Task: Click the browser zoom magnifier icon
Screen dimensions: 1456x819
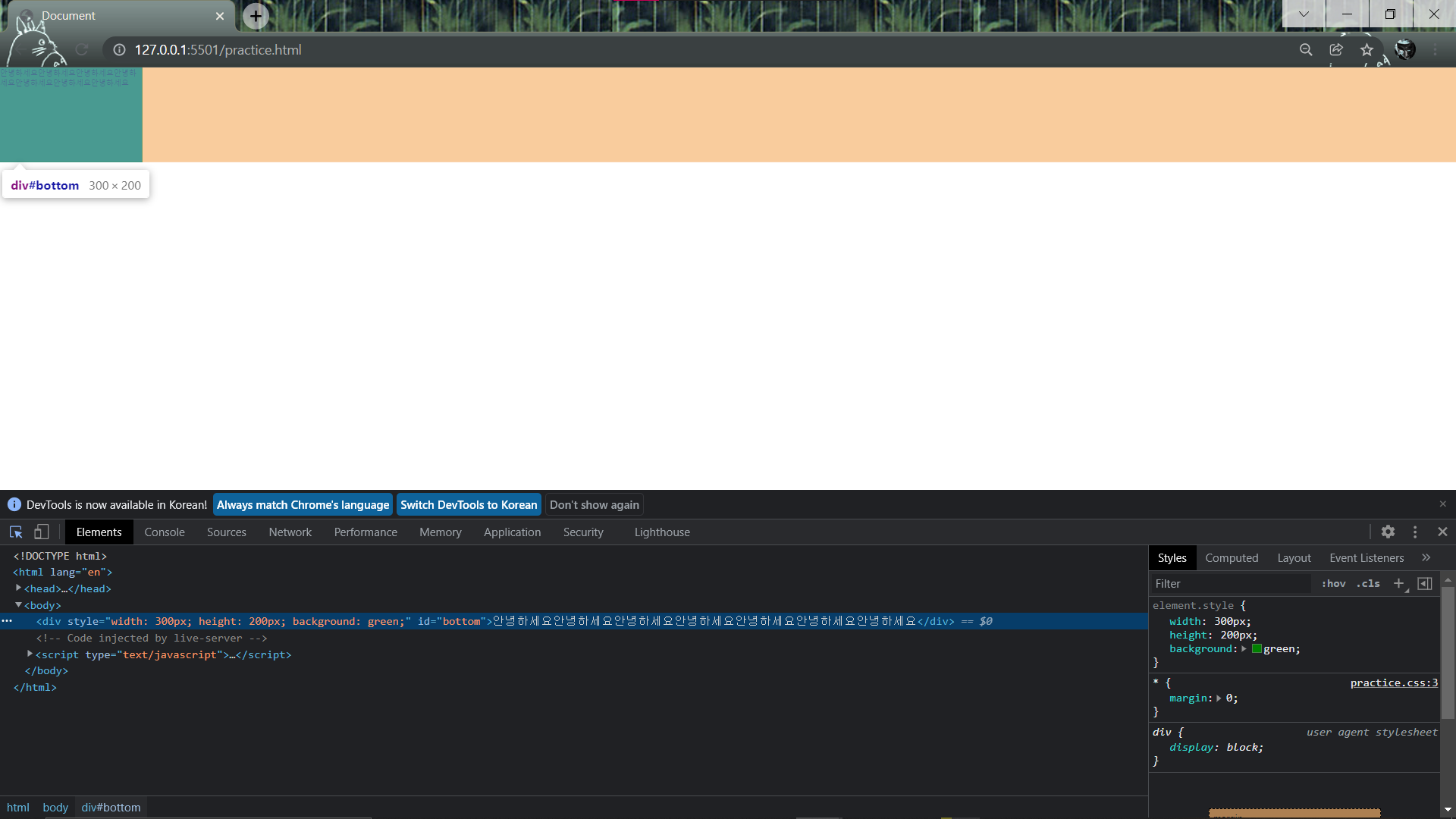Action: coord(1306,50)
